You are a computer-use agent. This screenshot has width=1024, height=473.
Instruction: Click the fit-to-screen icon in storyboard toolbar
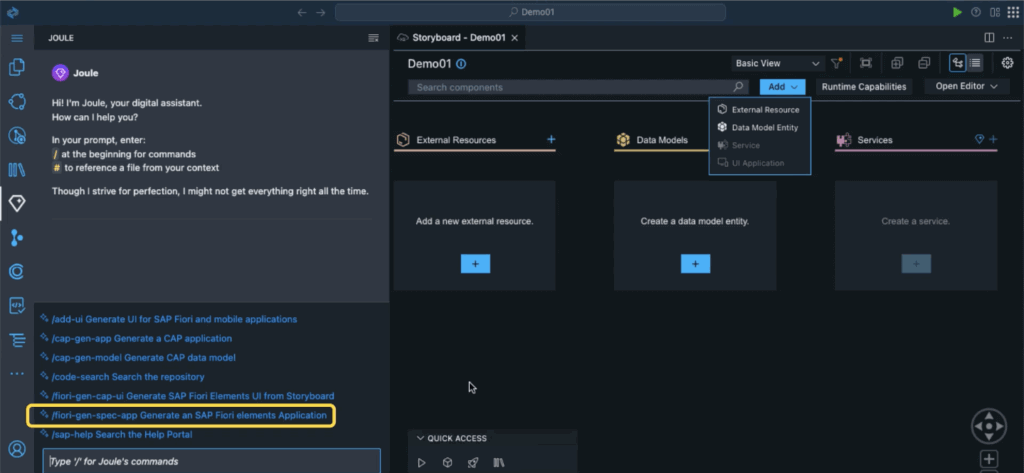[866, 63]
